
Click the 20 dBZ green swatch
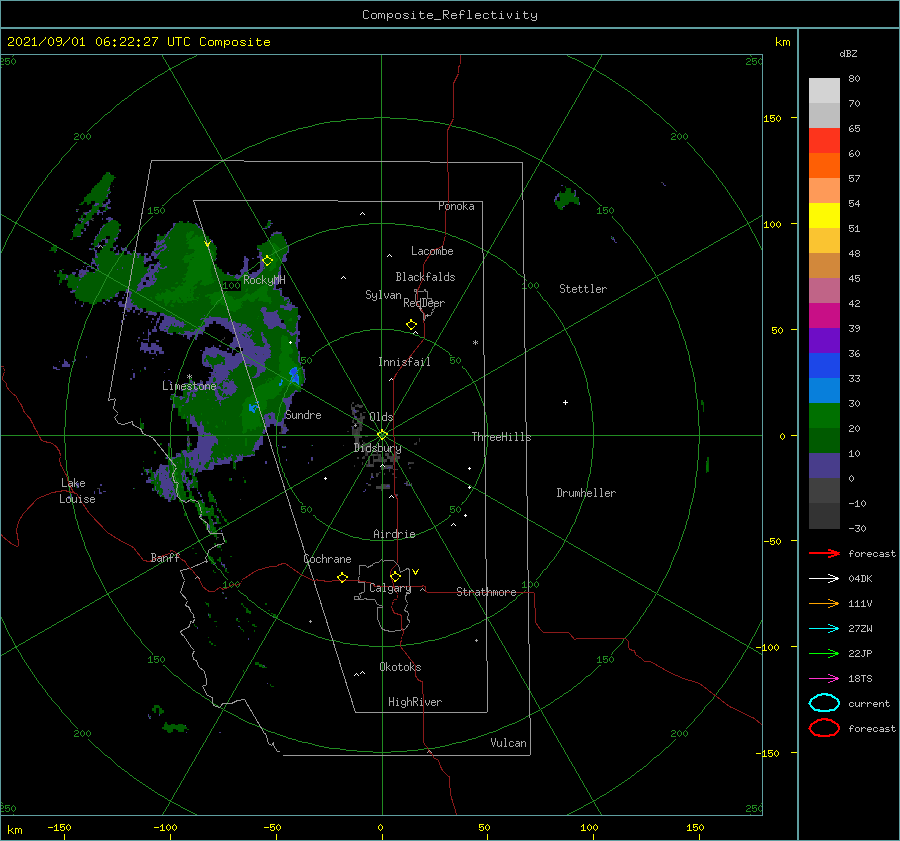coord(824,416)
